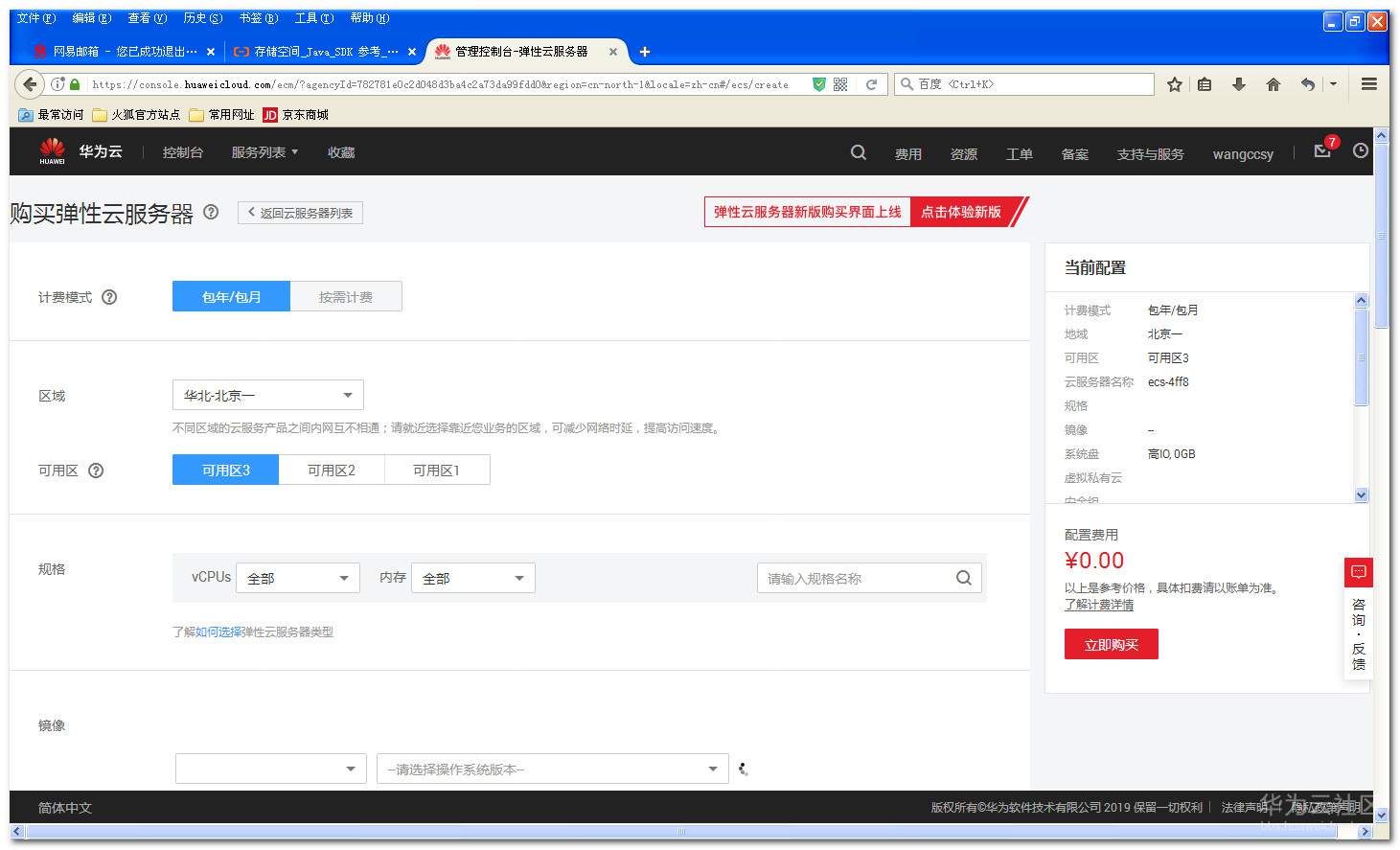Select 包年/包月 billing mode

coord(231,297)
